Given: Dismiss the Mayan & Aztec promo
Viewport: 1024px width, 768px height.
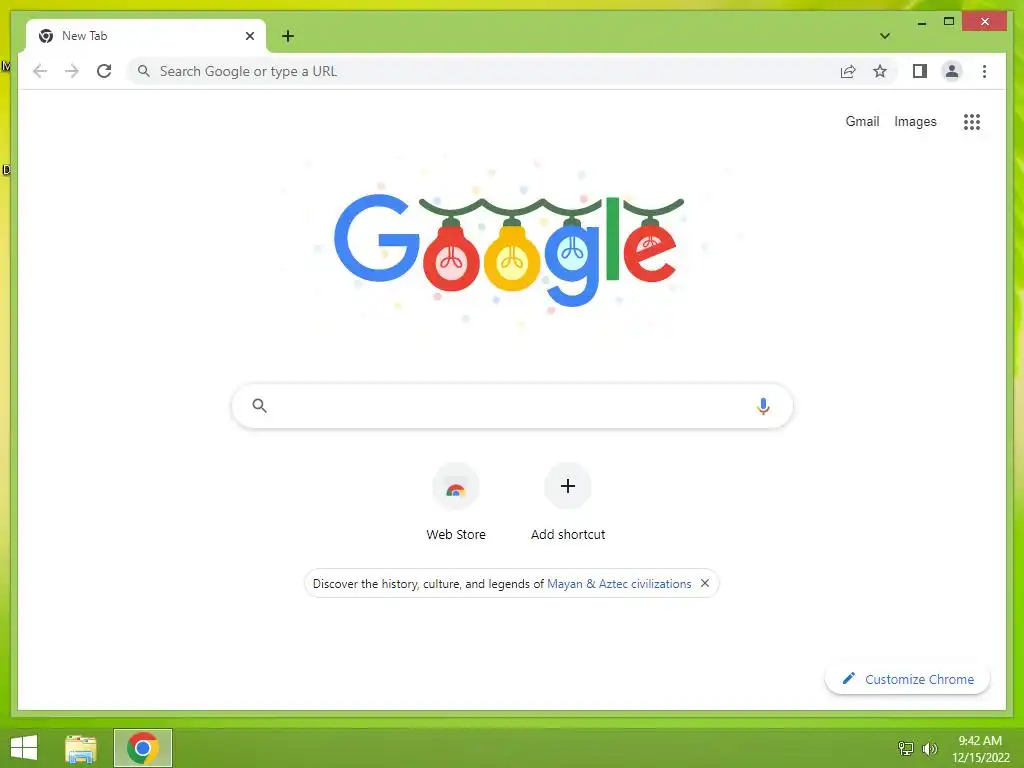Looking at the screenshot, I should point(705,583).
